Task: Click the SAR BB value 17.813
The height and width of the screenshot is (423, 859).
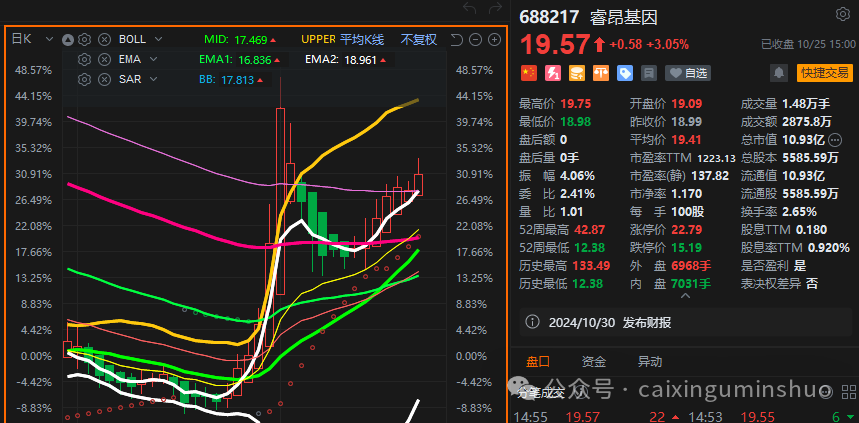Action: [238, 80]
